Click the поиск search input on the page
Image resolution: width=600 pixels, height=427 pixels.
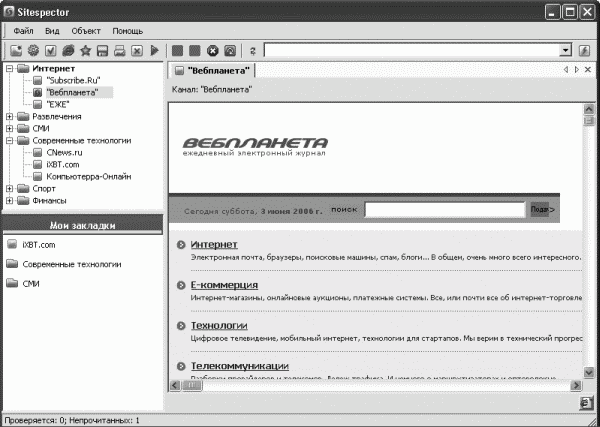(x=445, y=210)
